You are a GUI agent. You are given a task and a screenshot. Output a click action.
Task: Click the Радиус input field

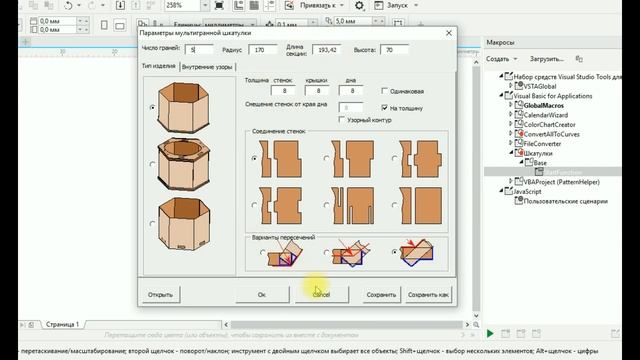click(263, 50)
